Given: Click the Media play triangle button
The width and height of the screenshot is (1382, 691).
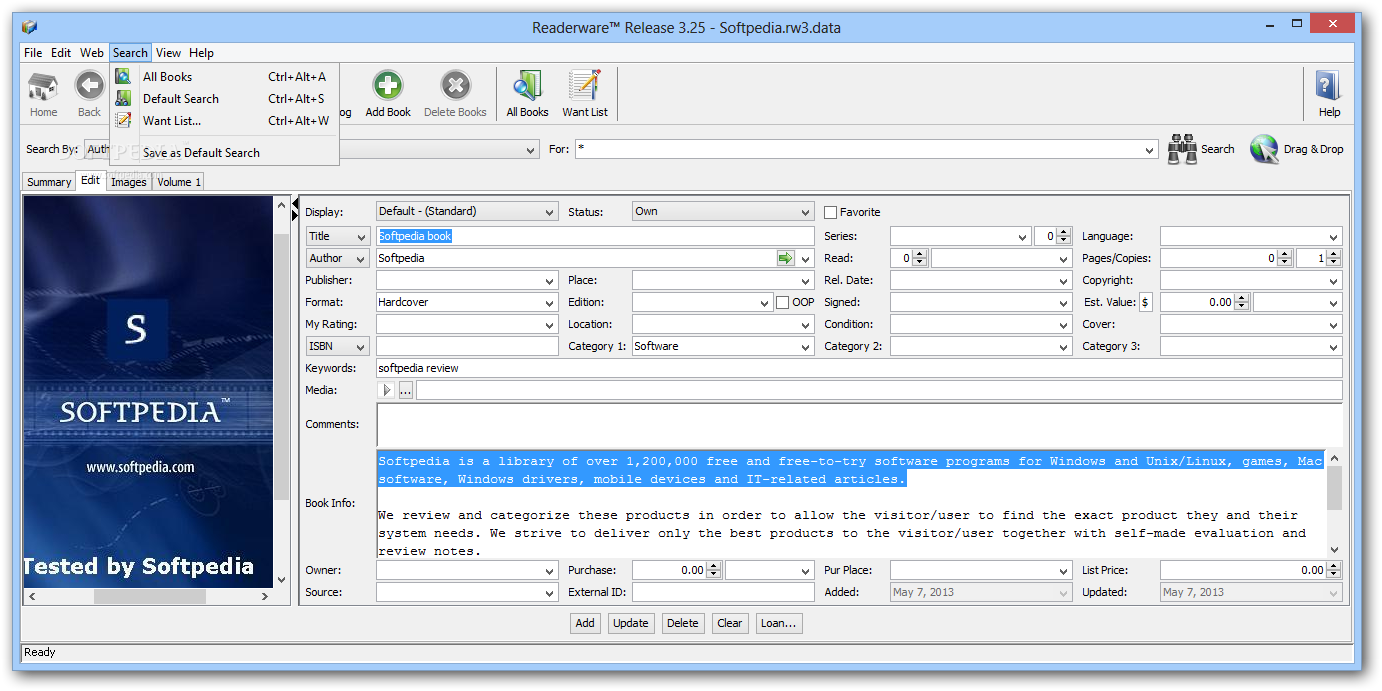Looking at the screenshot, I should coord(386,391).
